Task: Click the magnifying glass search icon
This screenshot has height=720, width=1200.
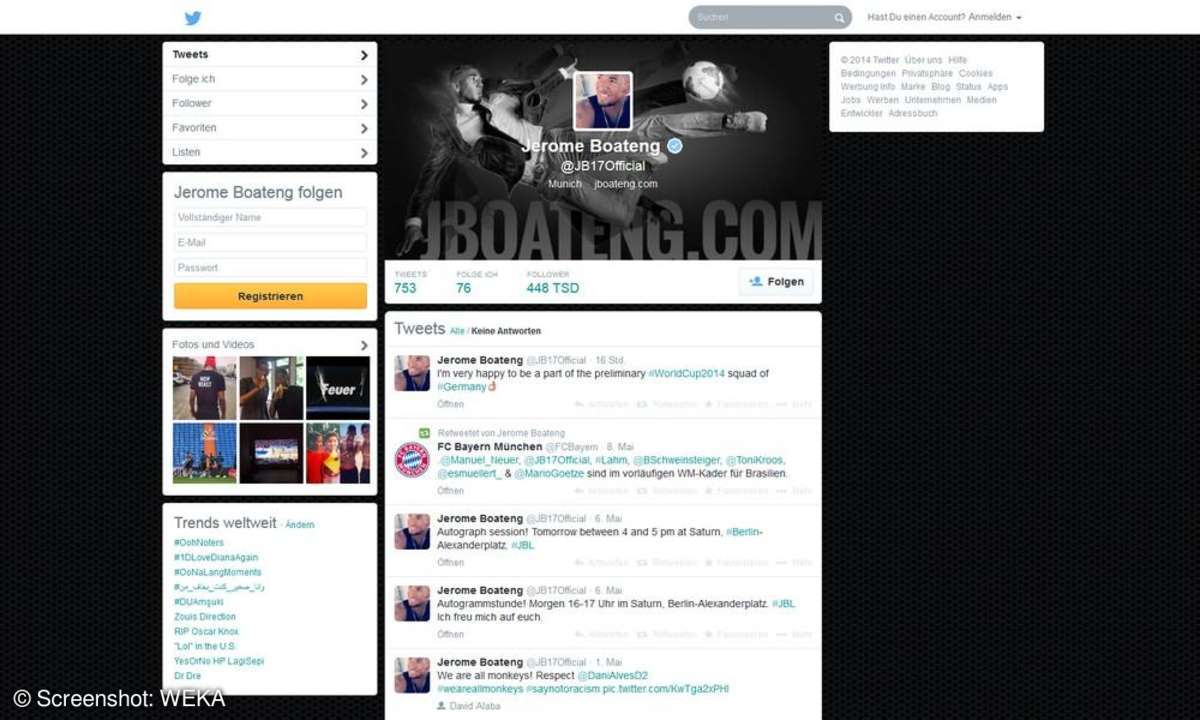Action: (x=839, y=17)
